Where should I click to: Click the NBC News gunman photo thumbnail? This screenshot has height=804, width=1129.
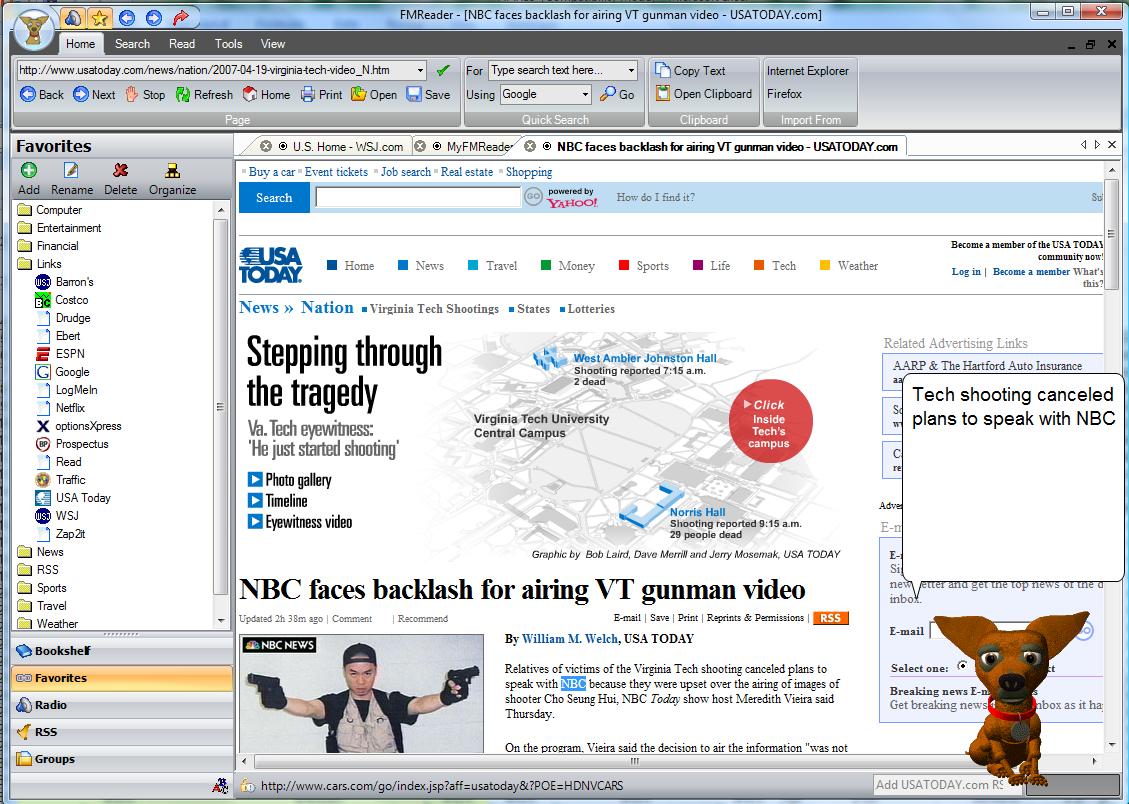point(362,693)
